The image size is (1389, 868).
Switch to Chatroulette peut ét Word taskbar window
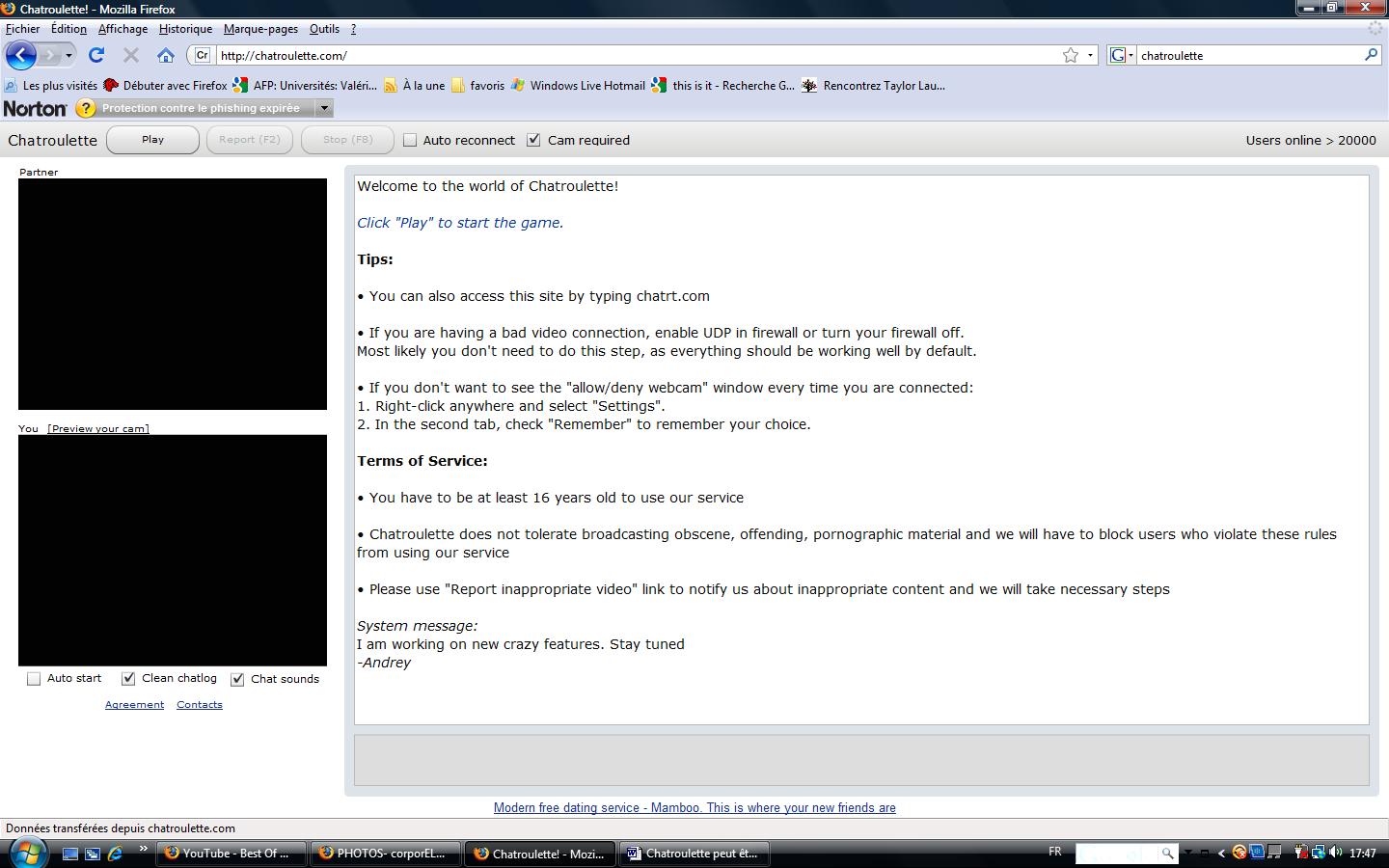click(x=694, y=854)
